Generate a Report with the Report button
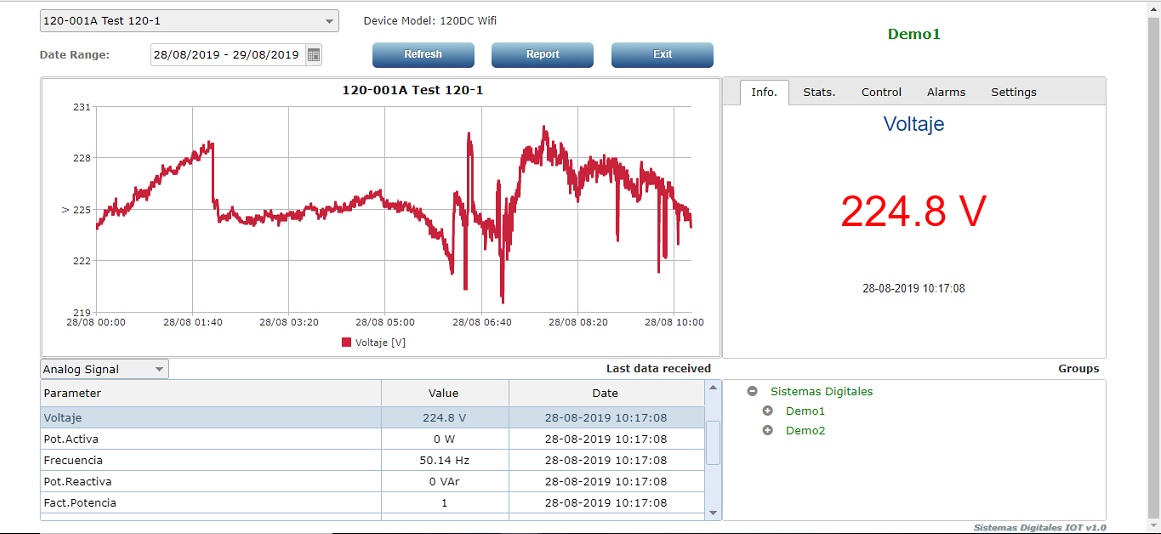The image size is (1161, 534). coord(542,55)
